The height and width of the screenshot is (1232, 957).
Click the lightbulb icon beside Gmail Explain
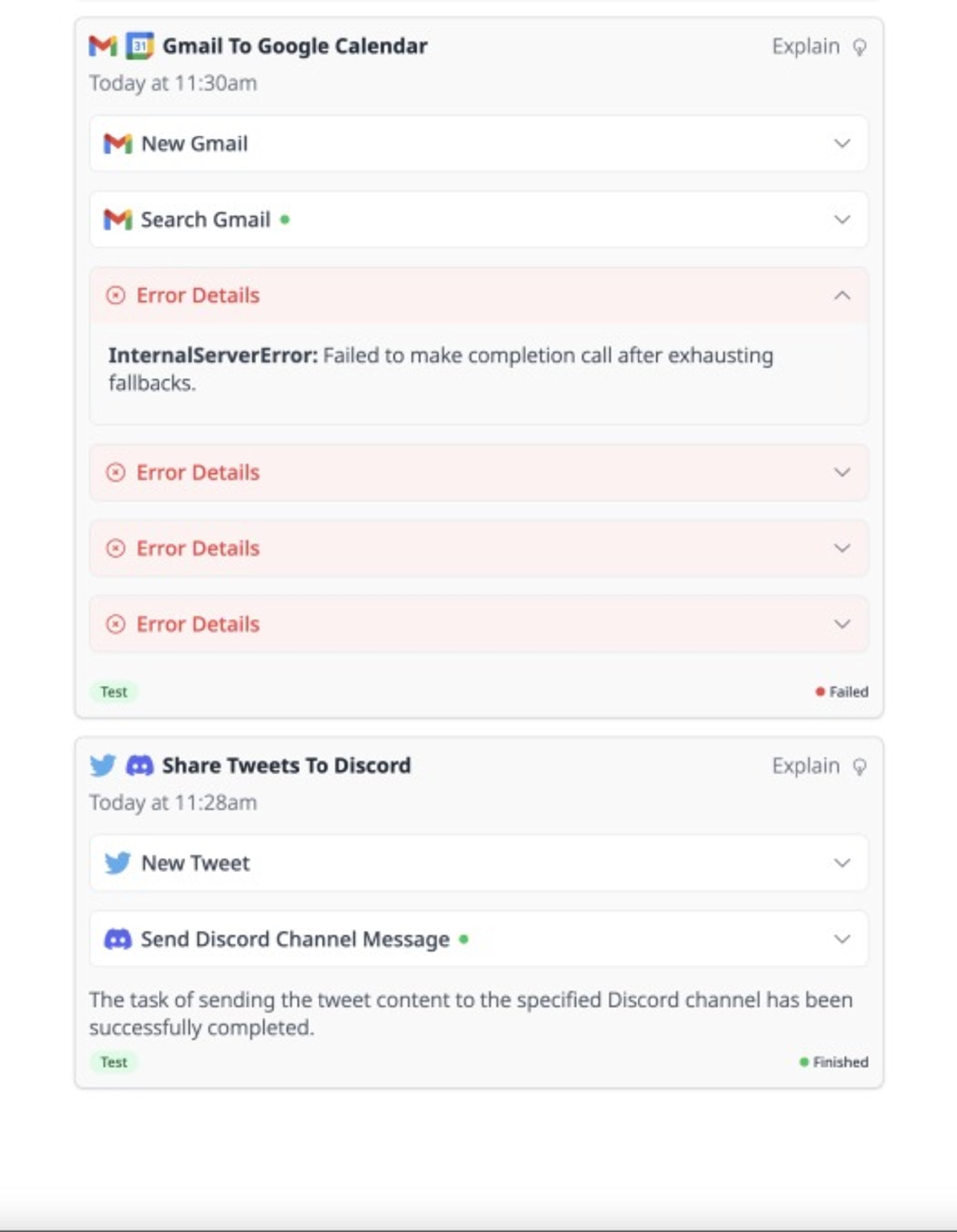pos(859,47)
